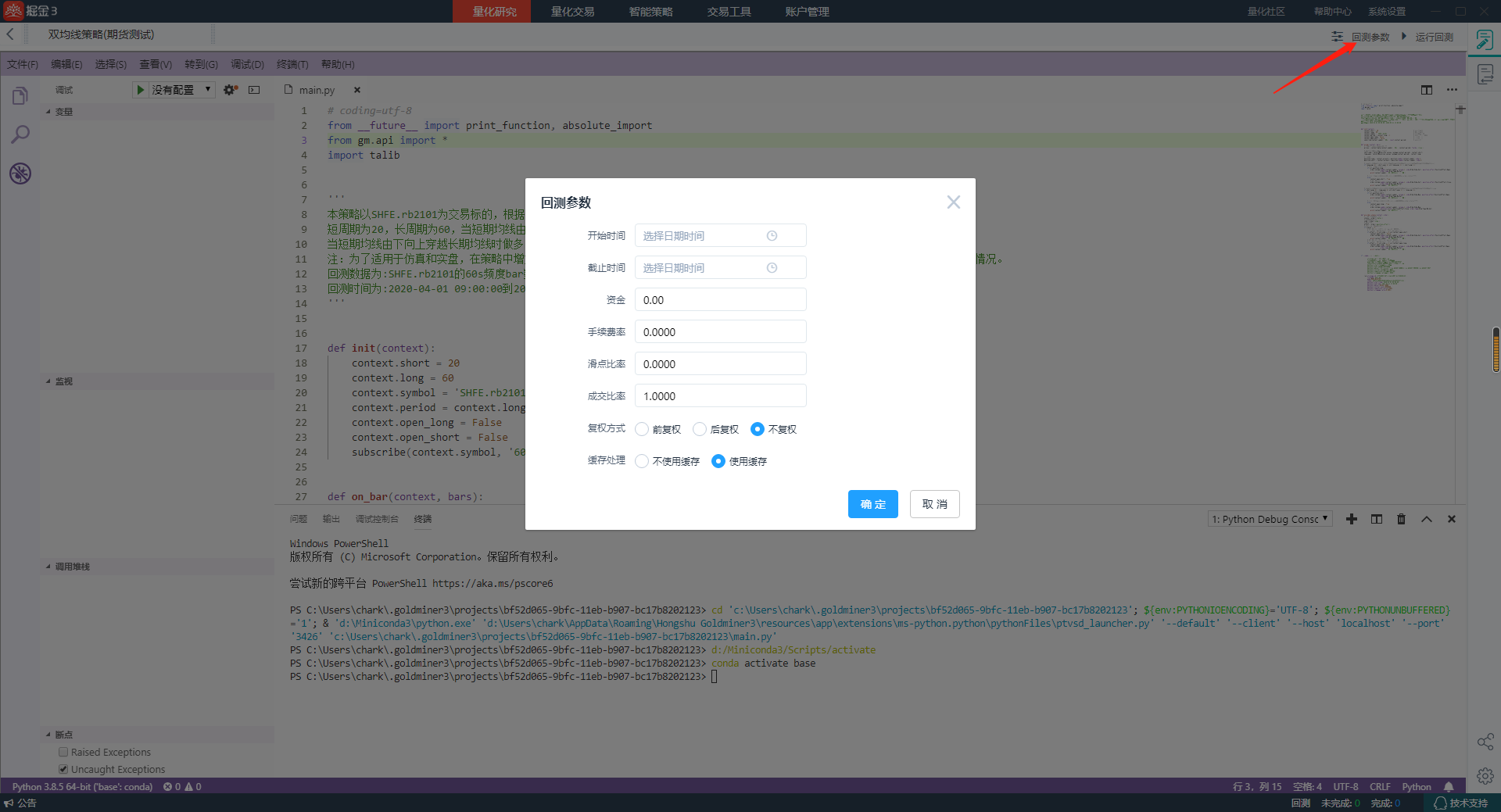Close the backtest parameters dialog X
Screen dimensions: 1501x812
954,202
